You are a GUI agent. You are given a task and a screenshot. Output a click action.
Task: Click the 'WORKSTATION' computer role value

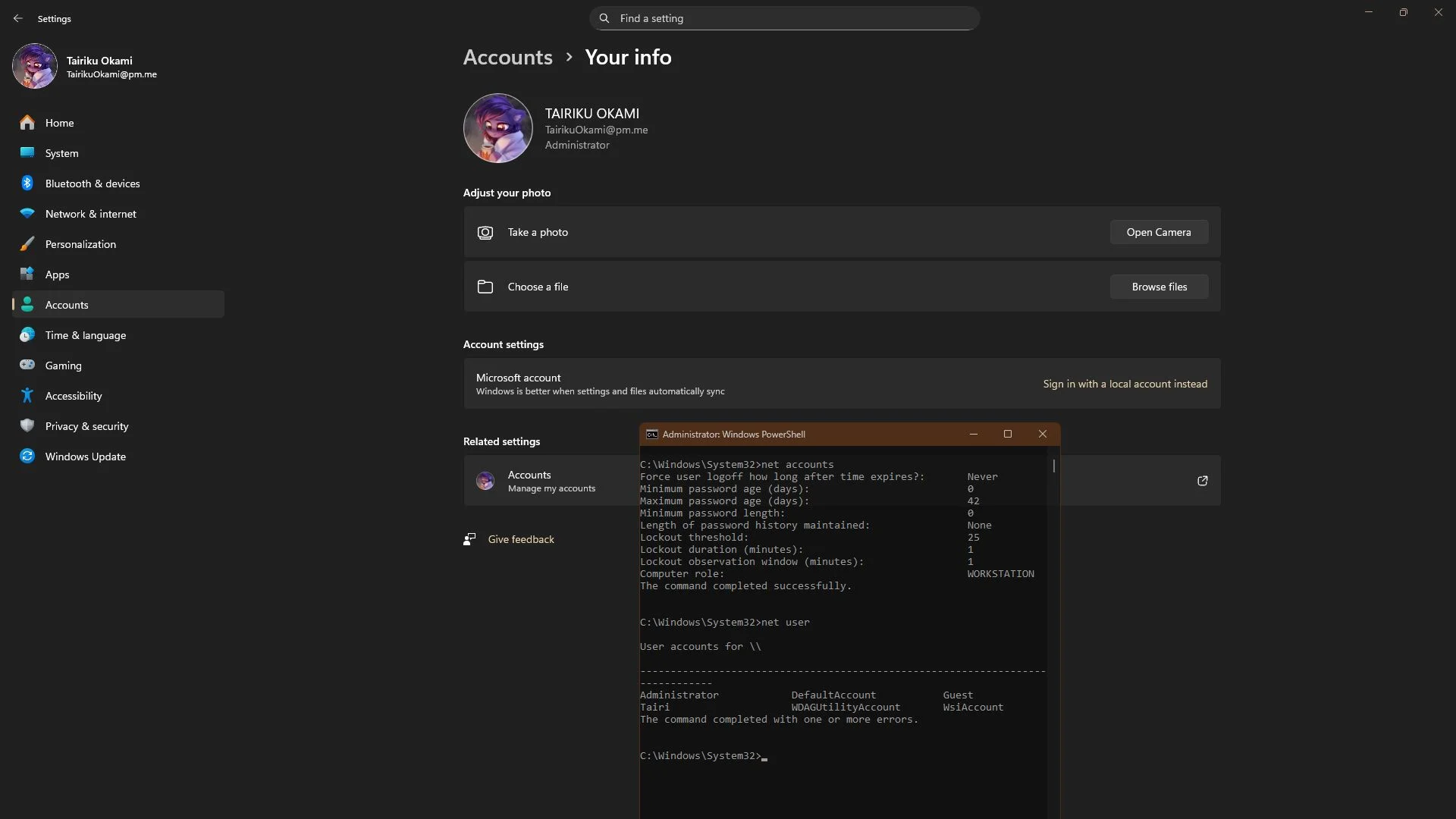pyautogui.click(x=1000, y=574)
